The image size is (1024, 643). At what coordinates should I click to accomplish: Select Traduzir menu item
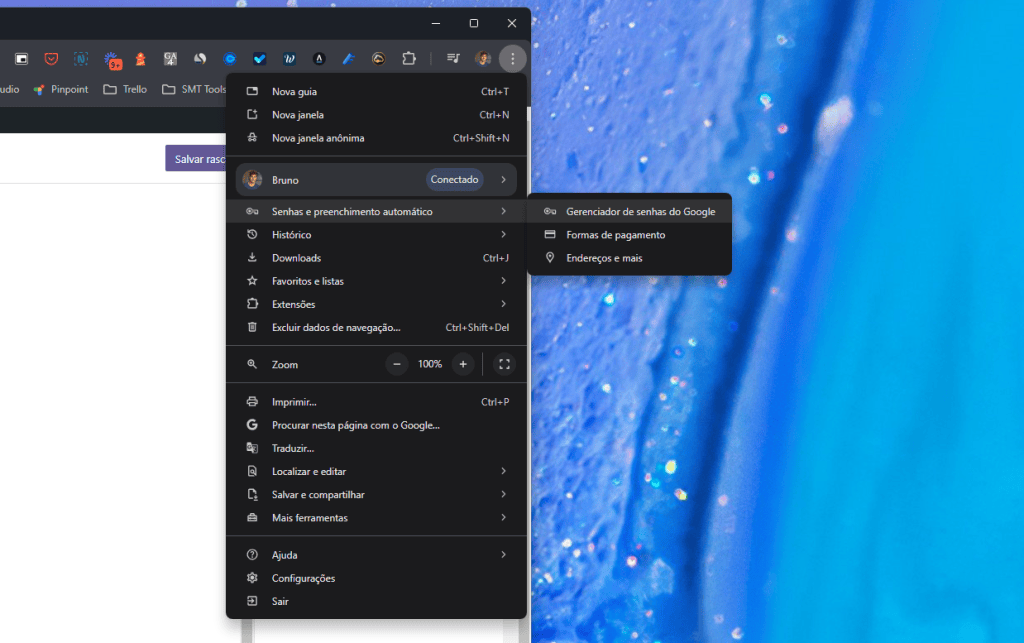(x=376, y=448)
